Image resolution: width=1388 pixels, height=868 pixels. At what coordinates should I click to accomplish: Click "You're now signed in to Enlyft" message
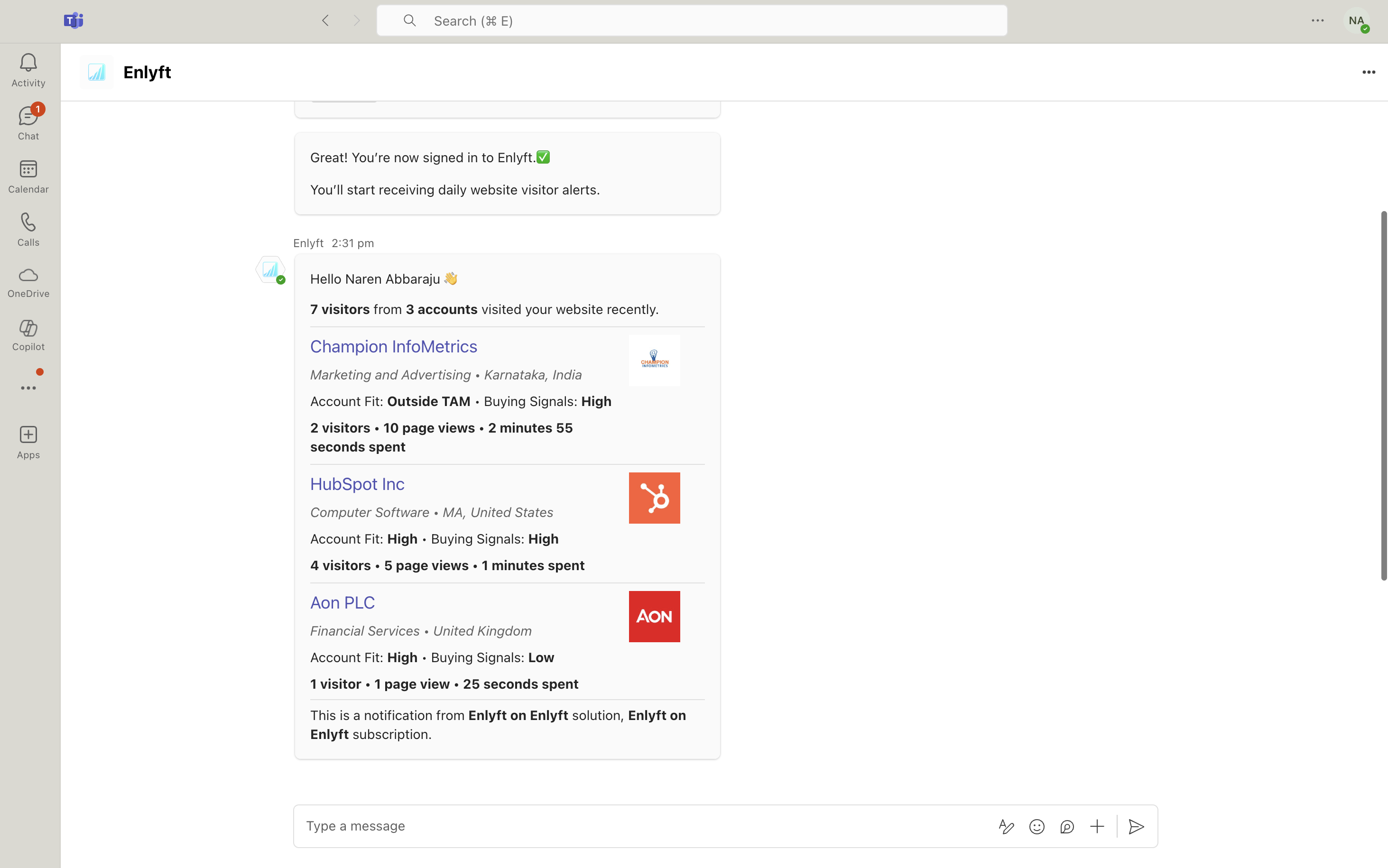pos(431,158)
